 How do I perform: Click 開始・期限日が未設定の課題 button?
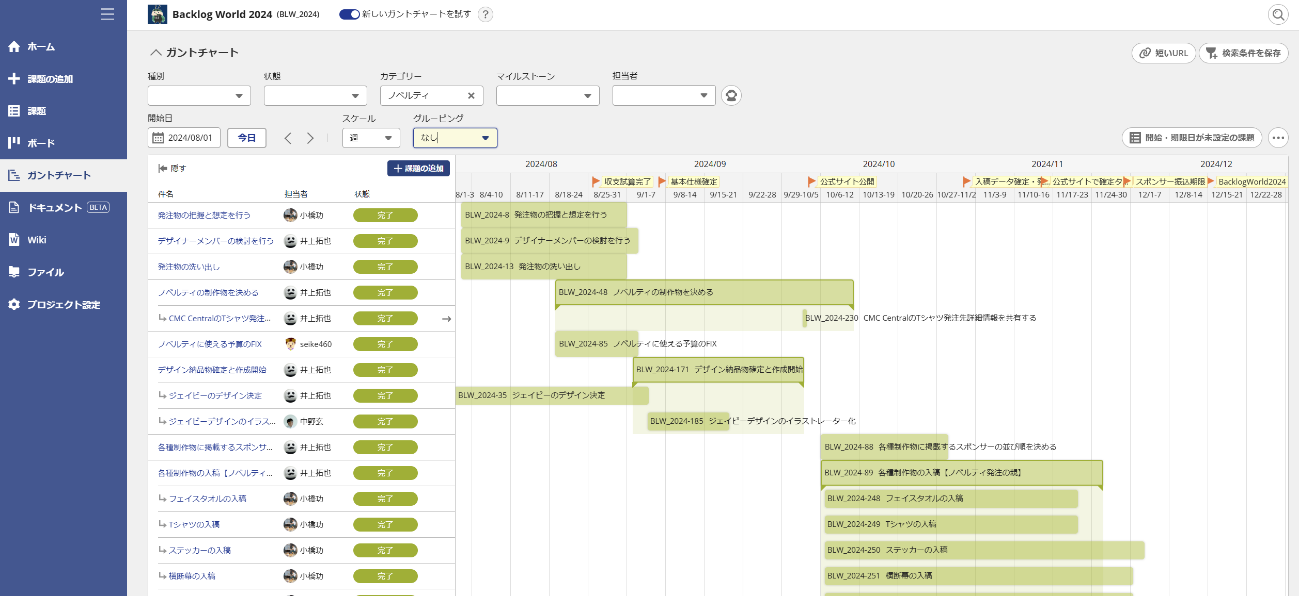(x=1192, y=138)
